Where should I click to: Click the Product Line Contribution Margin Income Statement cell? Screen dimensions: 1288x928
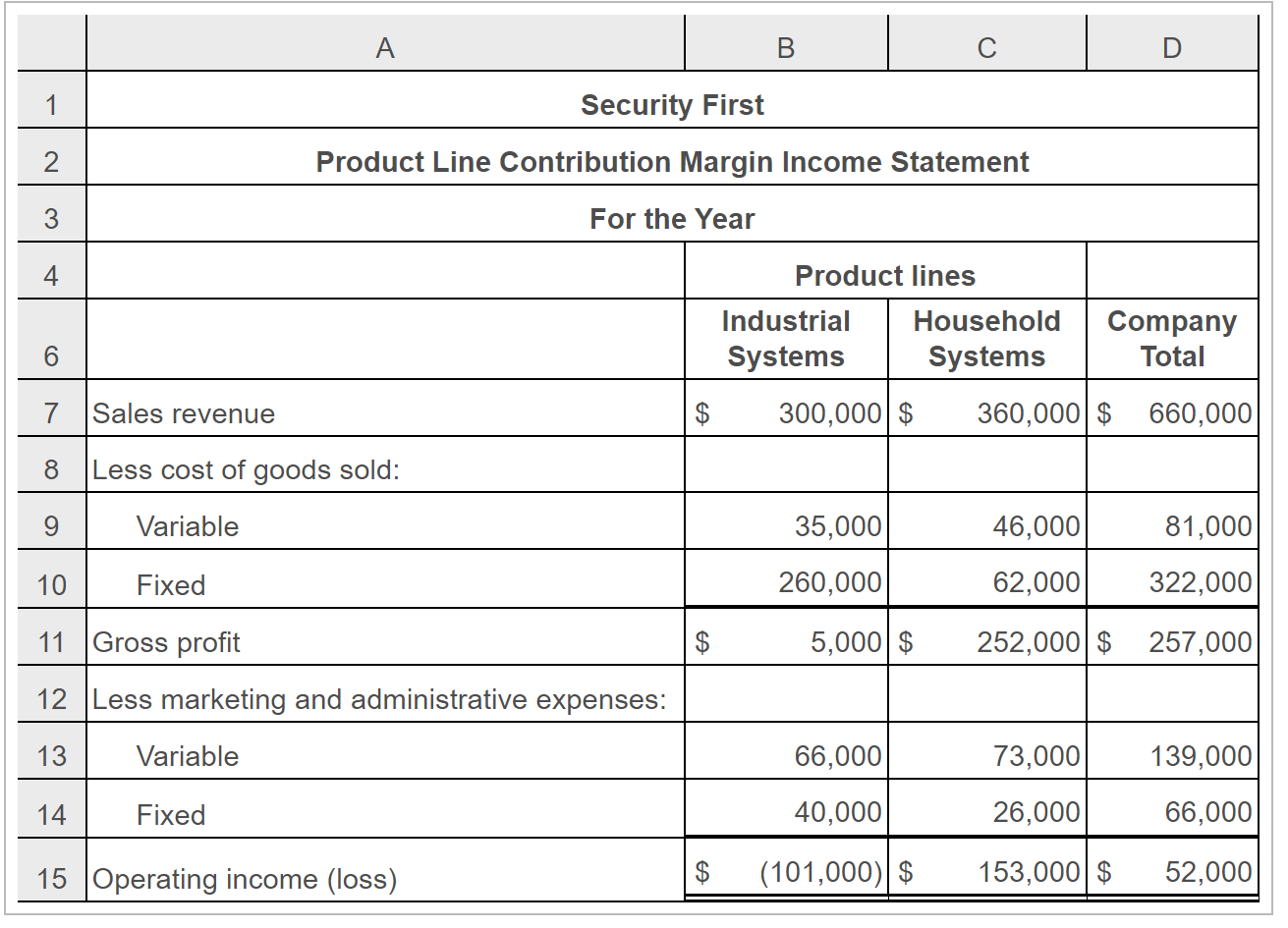point(673,161)
